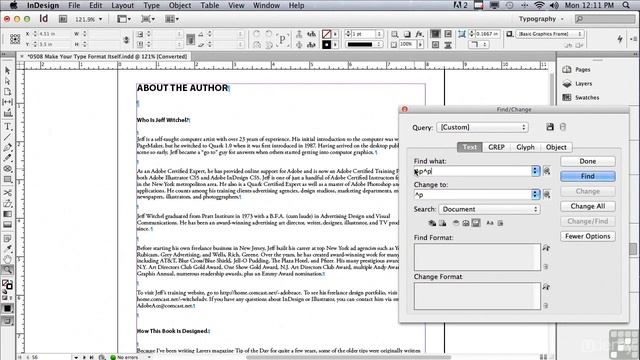Click the Find button

(587, 176)
